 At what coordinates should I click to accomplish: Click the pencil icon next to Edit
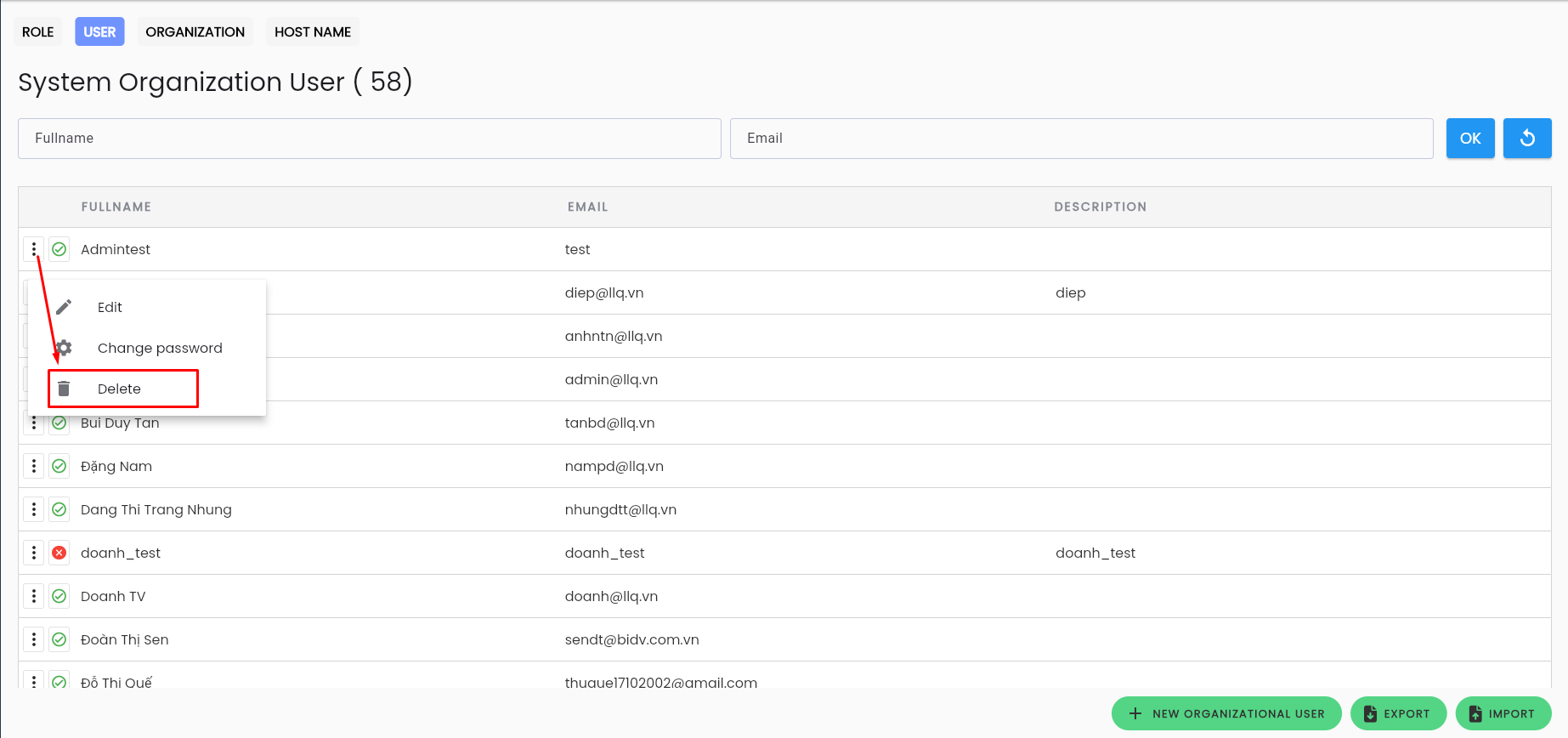pyautogui.click(x=64, y=307)
